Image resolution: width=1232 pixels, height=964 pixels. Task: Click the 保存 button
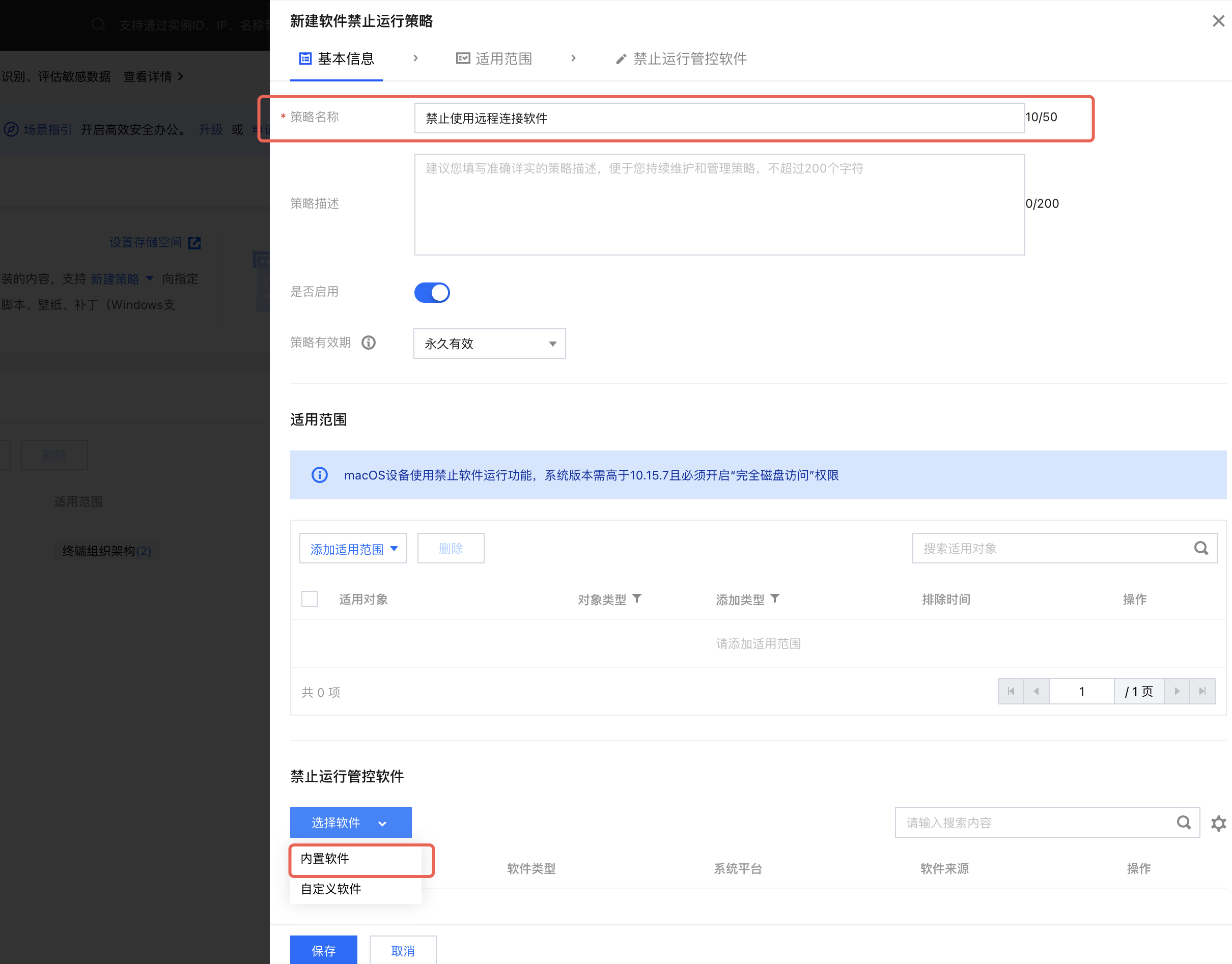pyautogui.click(x=323, y=950)
